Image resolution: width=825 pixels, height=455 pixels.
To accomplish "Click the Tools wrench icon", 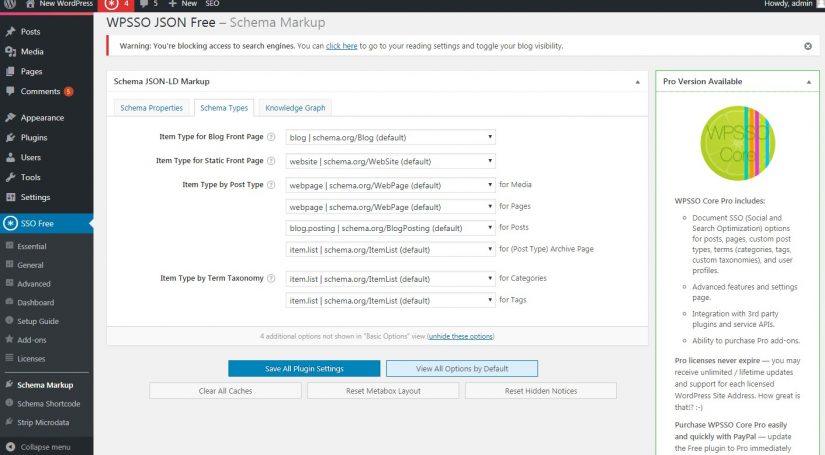I will (x=10, y=177).
